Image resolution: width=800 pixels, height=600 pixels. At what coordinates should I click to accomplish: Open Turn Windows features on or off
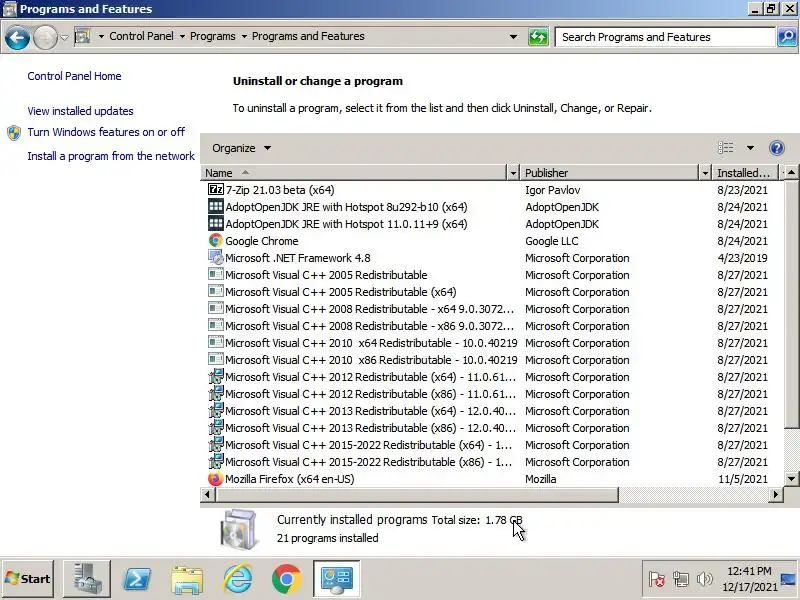106,132
